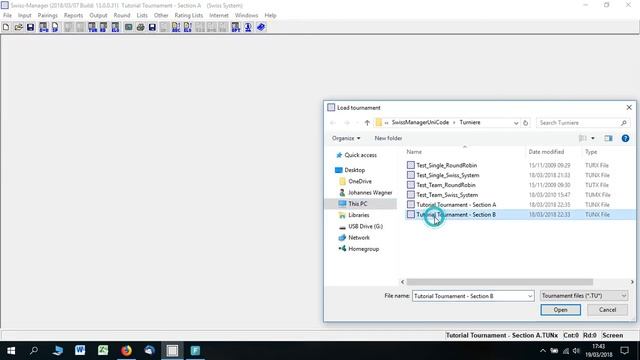Click the Cancel button
The image size is (640, 360).
607,310
